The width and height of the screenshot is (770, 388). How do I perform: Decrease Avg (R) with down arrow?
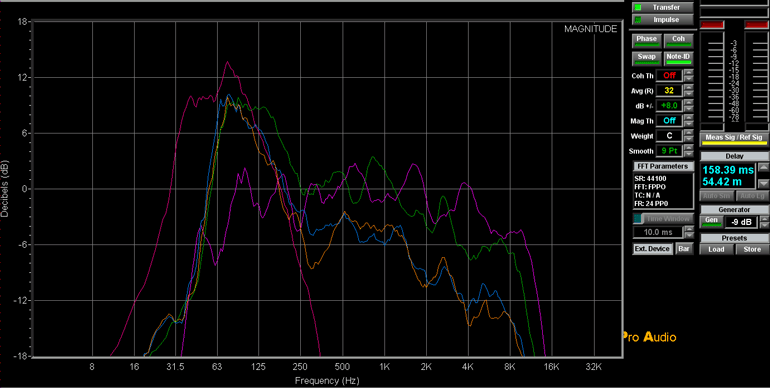[x=689, y=94]
